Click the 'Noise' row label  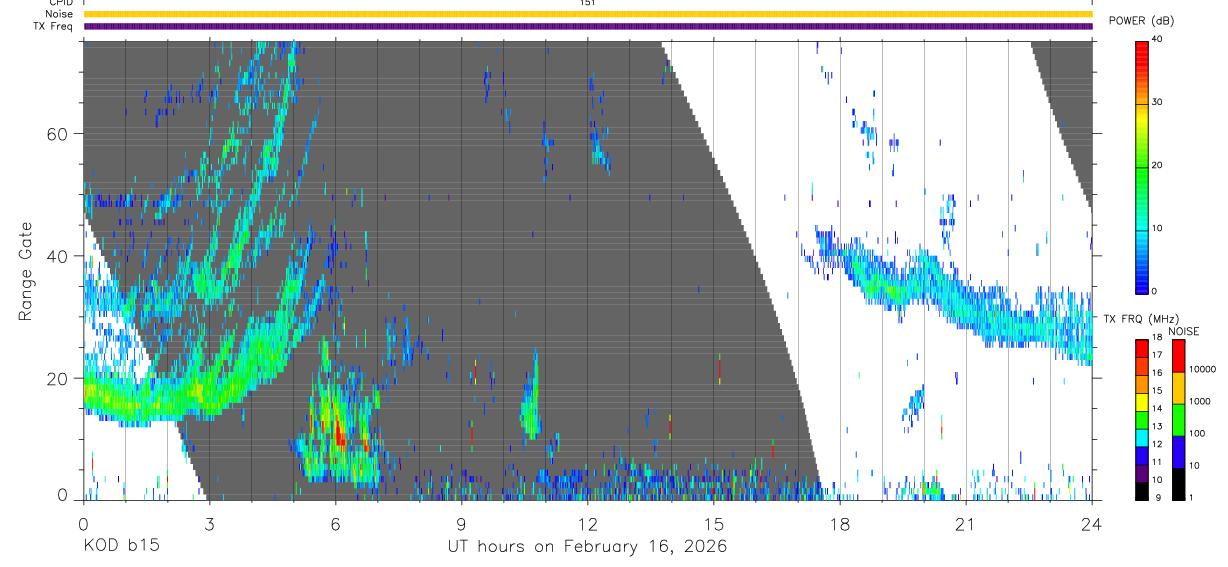pos(59,14)
